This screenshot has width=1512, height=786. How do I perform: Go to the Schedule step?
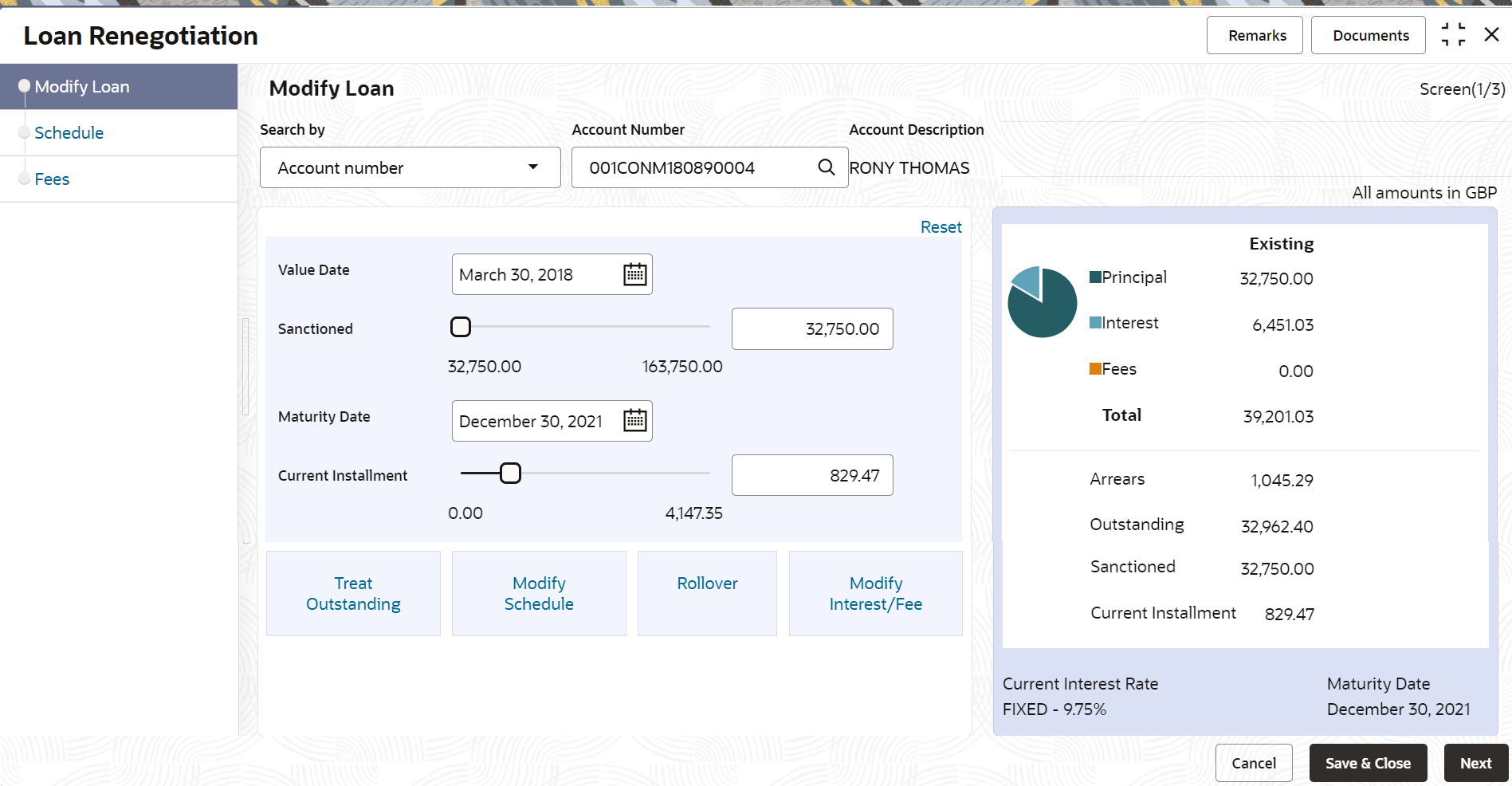point(69,133)
